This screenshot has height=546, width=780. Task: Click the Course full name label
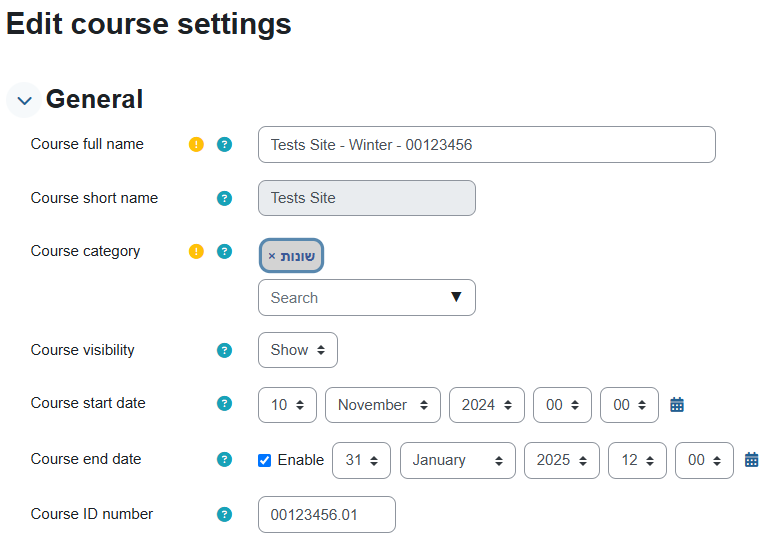[x=87, y=144]
